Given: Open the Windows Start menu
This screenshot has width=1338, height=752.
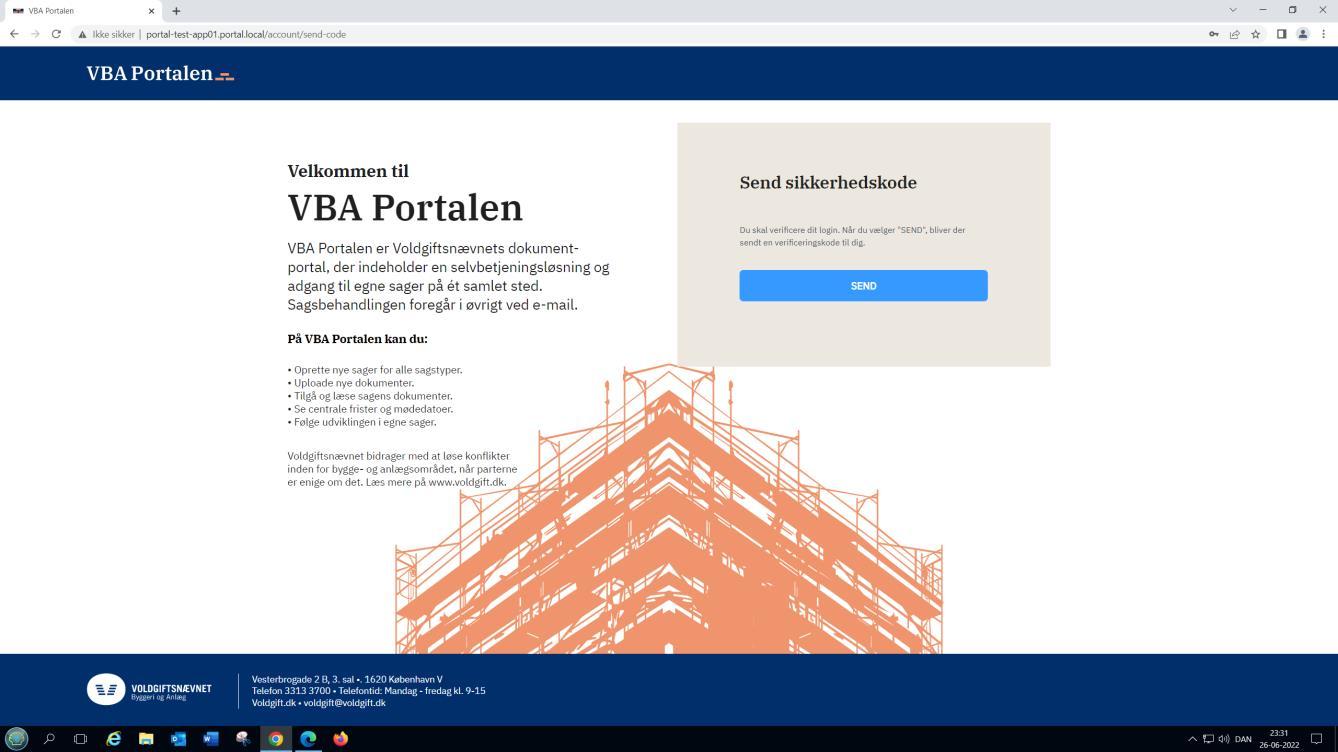Looking at the screenshot, I should pos(17,739).
